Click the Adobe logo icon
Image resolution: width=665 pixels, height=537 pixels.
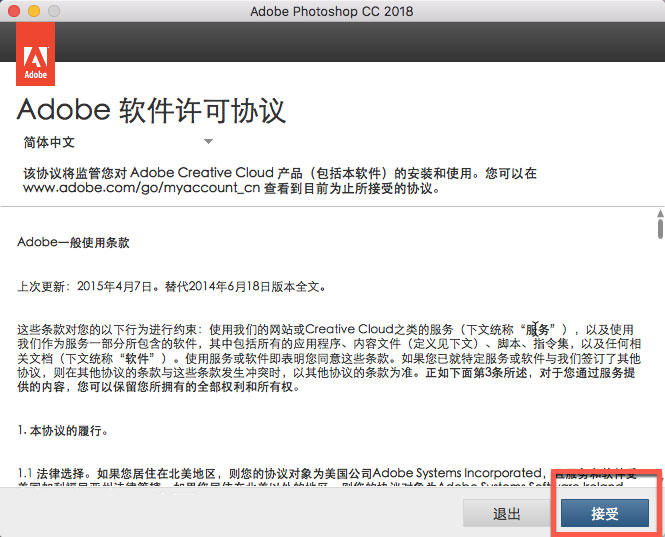point(36,54)
